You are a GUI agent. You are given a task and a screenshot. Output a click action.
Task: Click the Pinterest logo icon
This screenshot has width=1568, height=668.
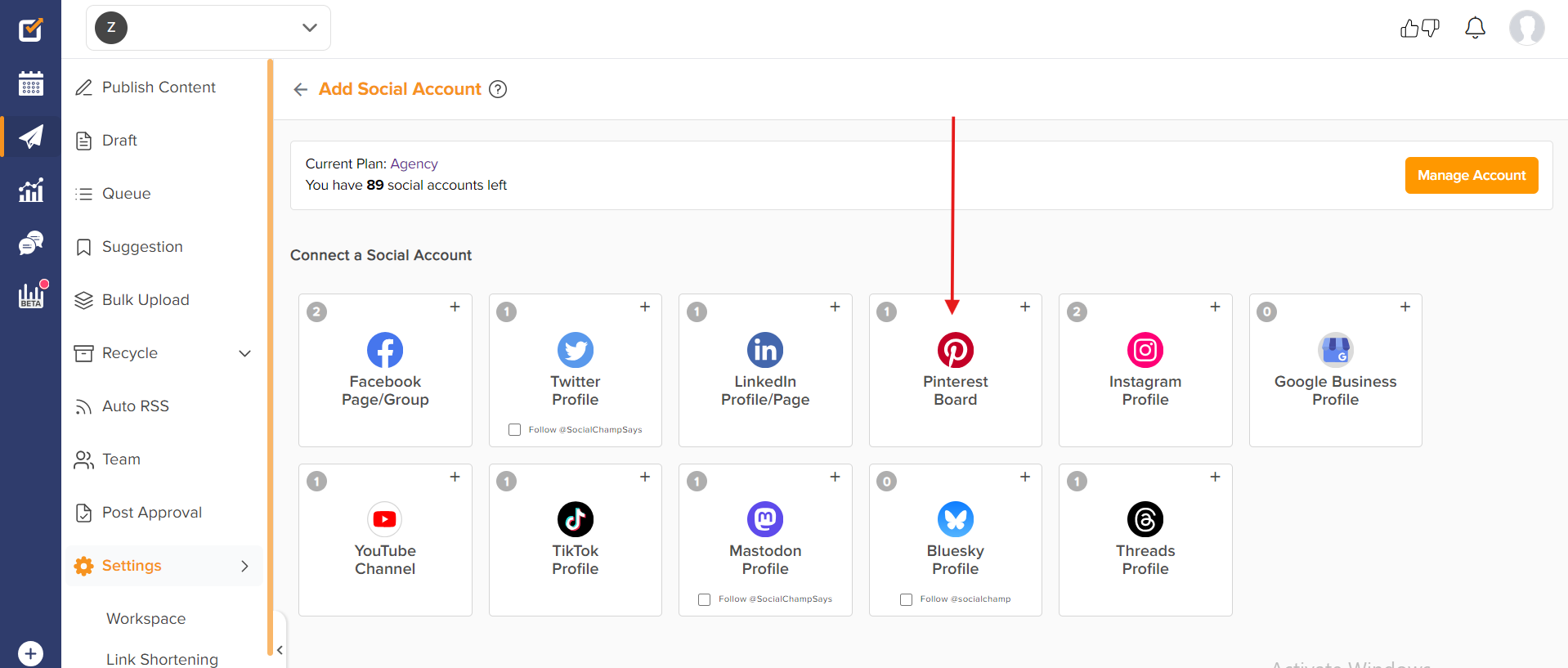(956, 350)
